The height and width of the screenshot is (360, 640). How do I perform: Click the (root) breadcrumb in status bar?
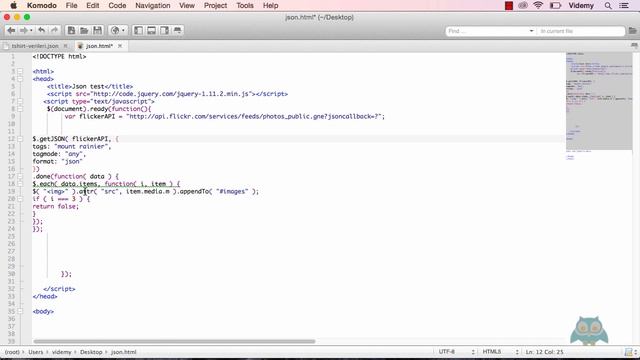[12, 352]
